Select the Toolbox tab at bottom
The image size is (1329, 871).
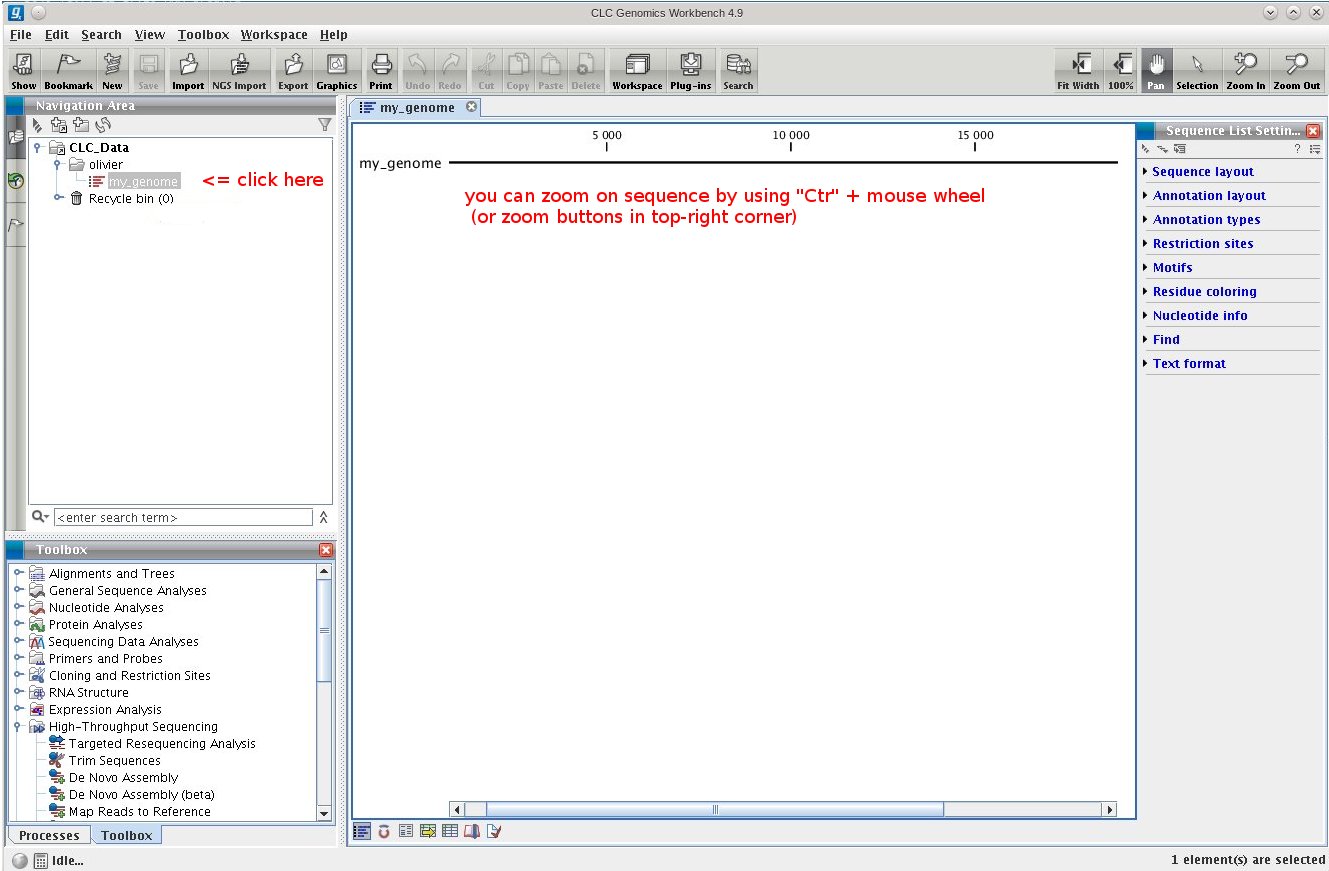127,835
